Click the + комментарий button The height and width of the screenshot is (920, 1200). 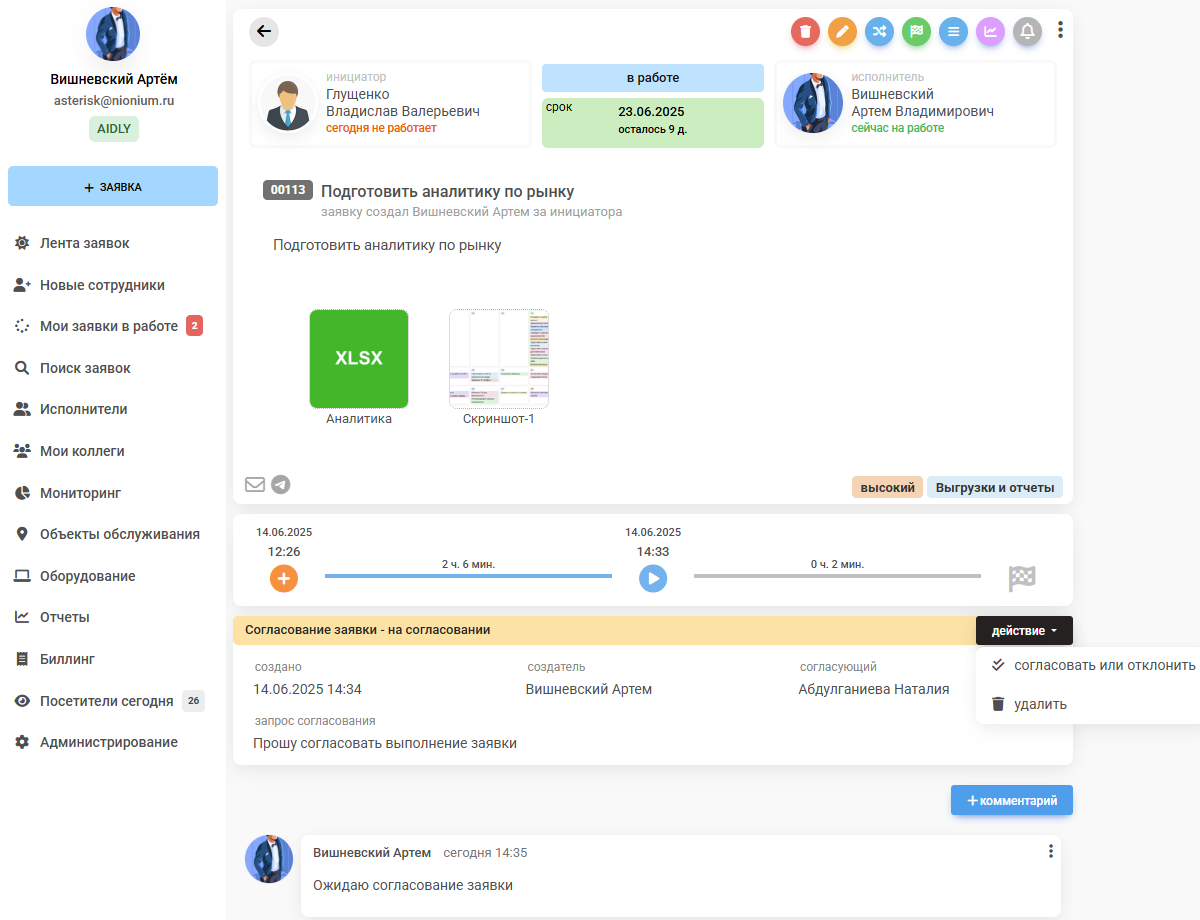coord(1012,800)
